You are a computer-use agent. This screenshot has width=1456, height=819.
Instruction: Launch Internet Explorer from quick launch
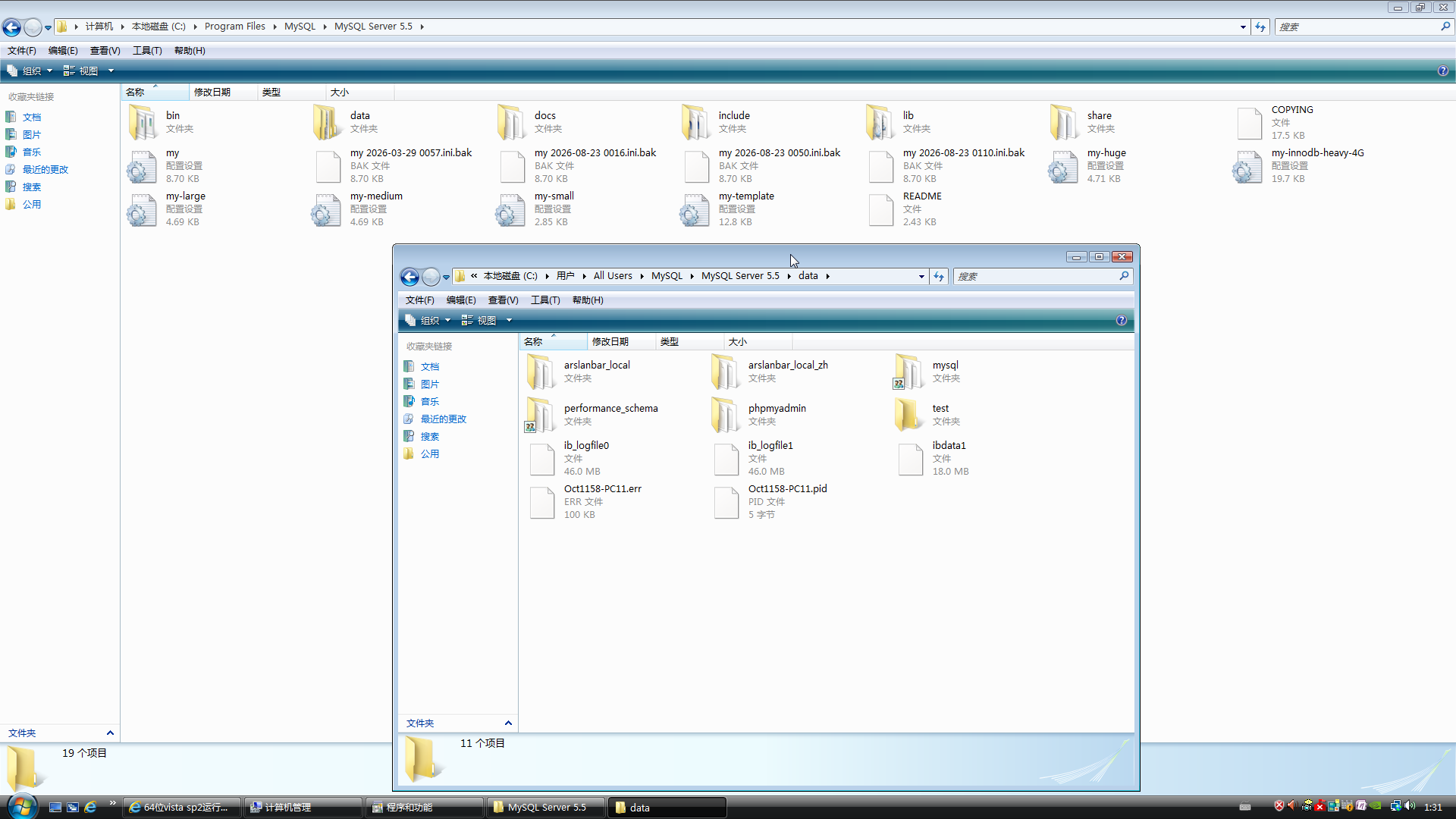pos(90,807)
